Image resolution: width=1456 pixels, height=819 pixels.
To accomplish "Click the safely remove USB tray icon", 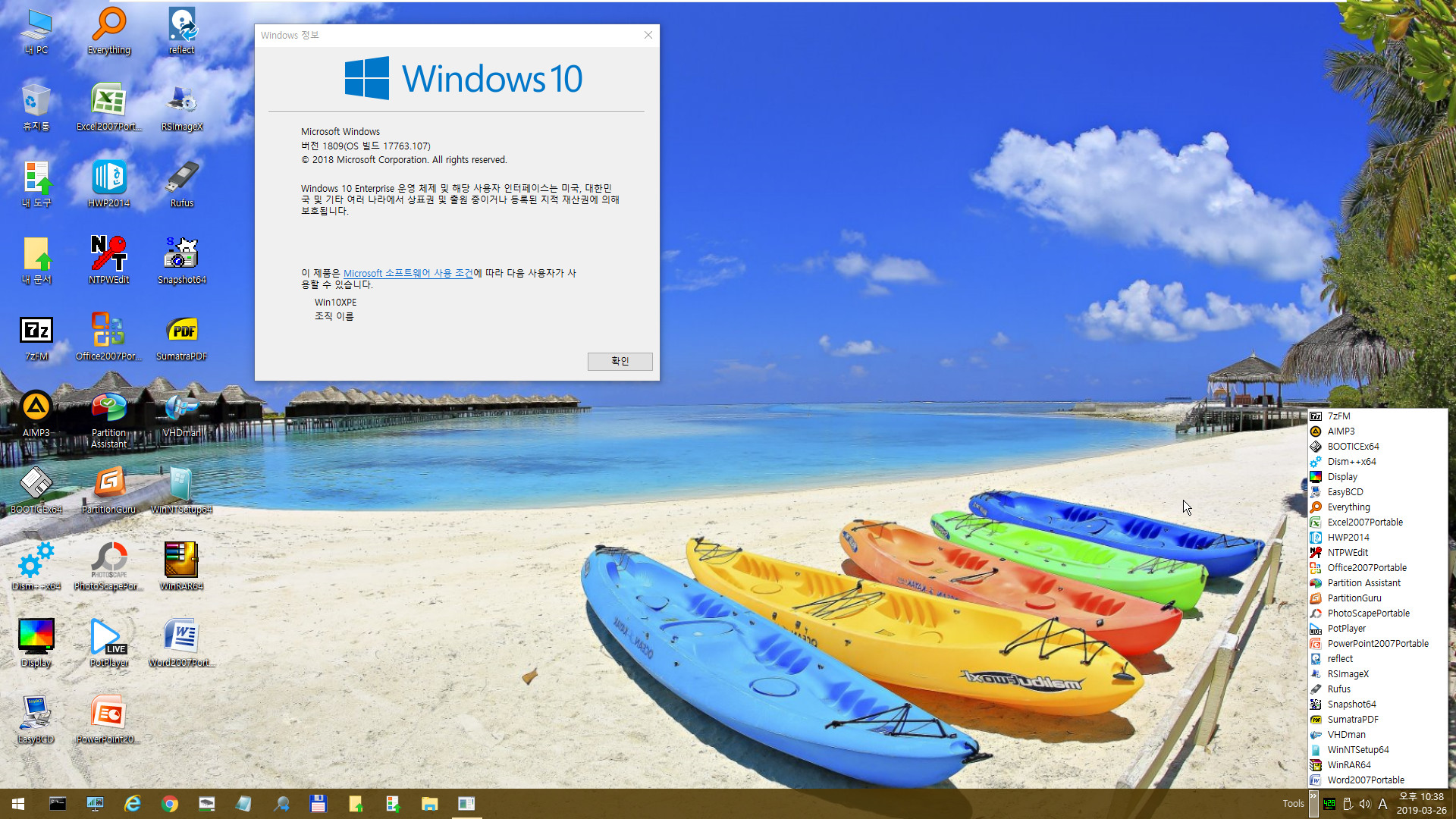I will 1348,804.
